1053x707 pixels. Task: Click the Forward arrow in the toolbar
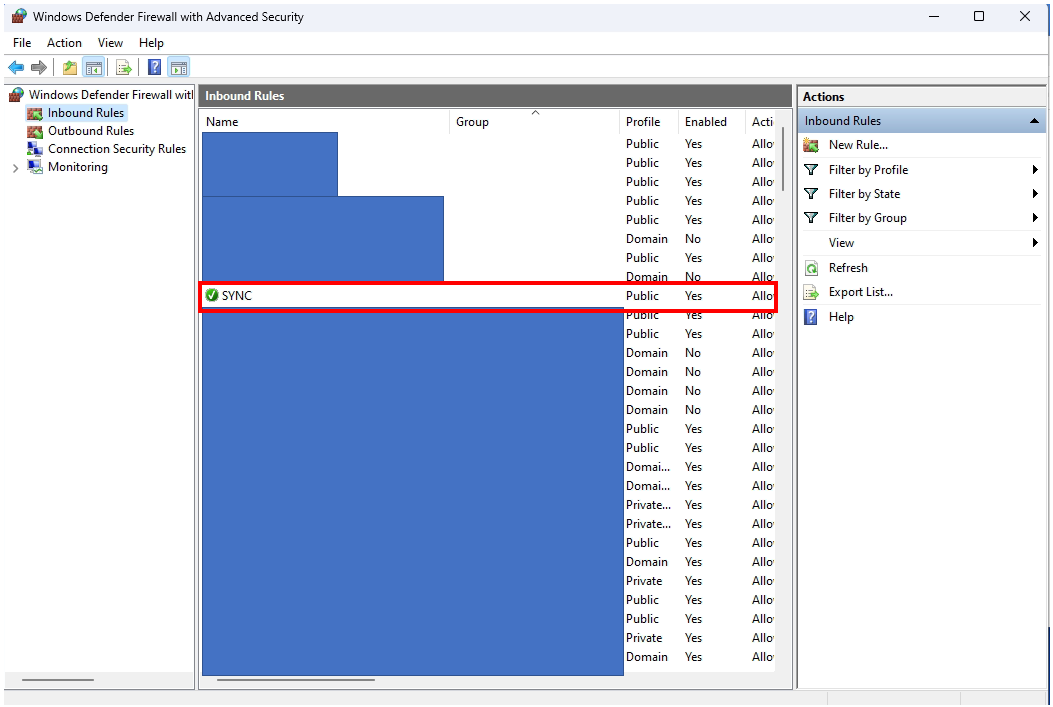pos(39,67)
